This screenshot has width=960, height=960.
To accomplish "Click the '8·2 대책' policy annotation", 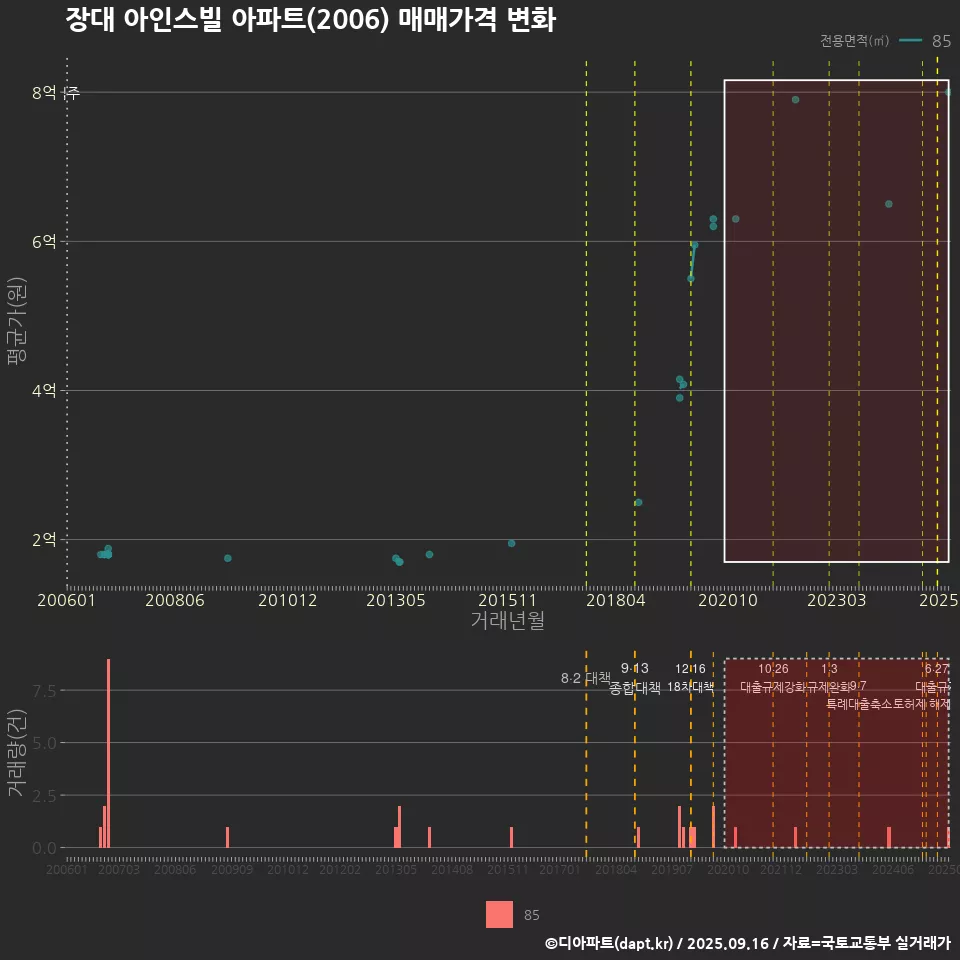I will 586,678.
